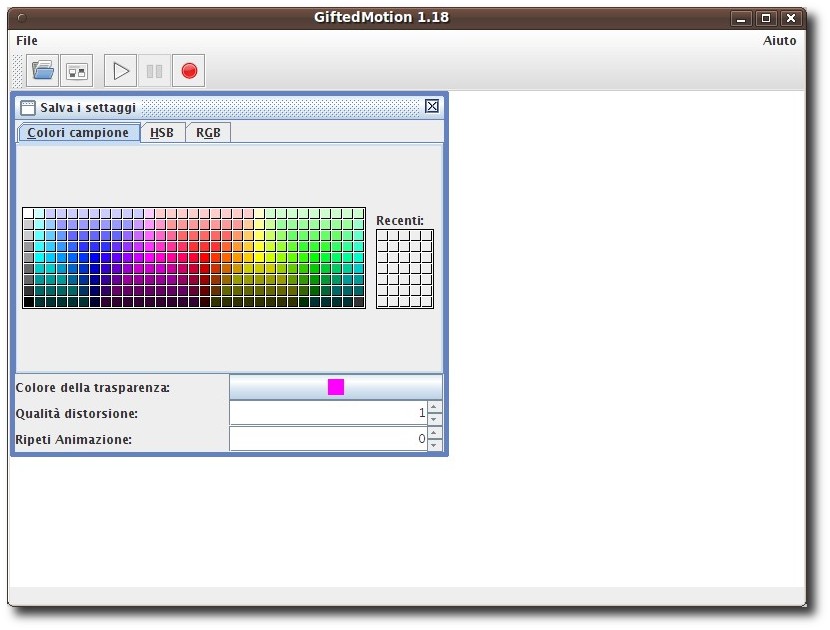This screenshot has width=830, height=630.
Task: Close the Salva i settaggi panel
Action: pos(432,106)
